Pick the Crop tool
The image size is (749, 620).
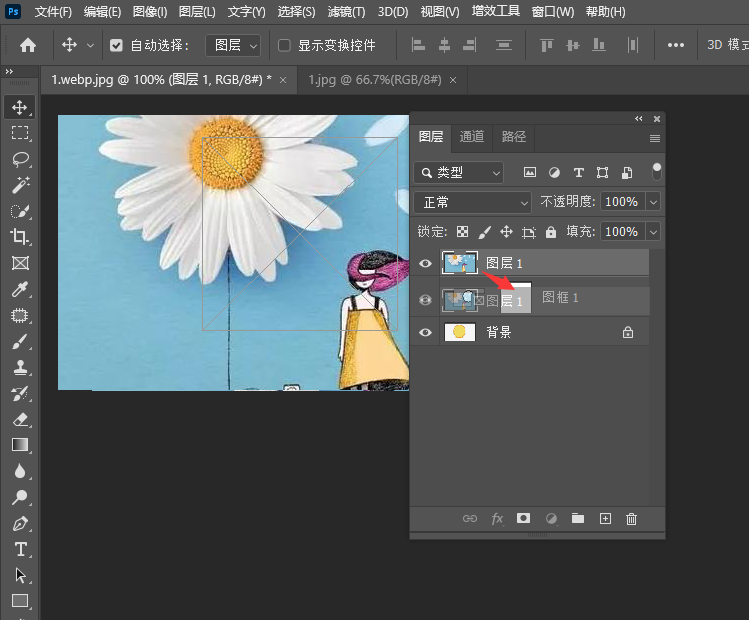pyautogui.click(x=20, y=237)
